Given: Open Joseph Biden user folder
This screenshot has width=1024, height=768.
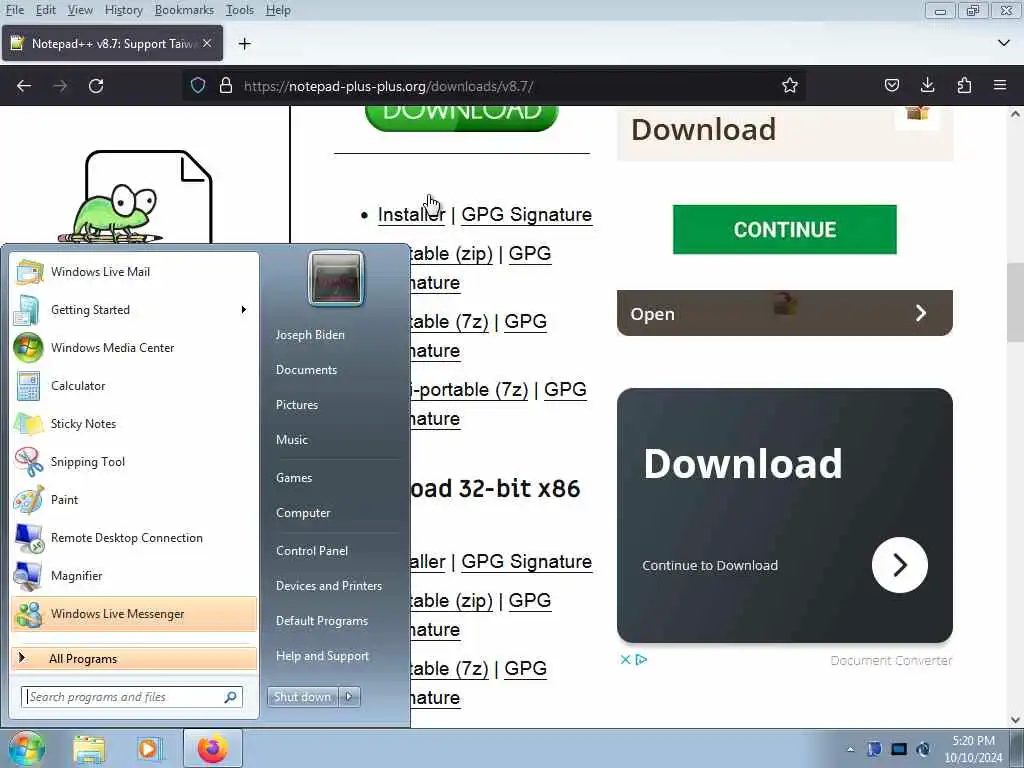Looking at the screenshot, I should [310, 334].
